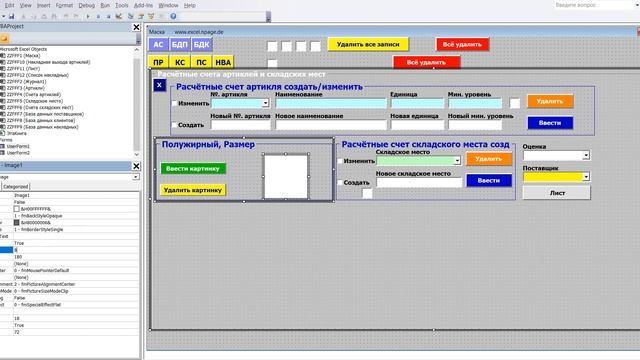Image resolution: width=640 pixels, height=360 pixels.
Task: Open the Run menu
Action: click(x=105, y=5)
